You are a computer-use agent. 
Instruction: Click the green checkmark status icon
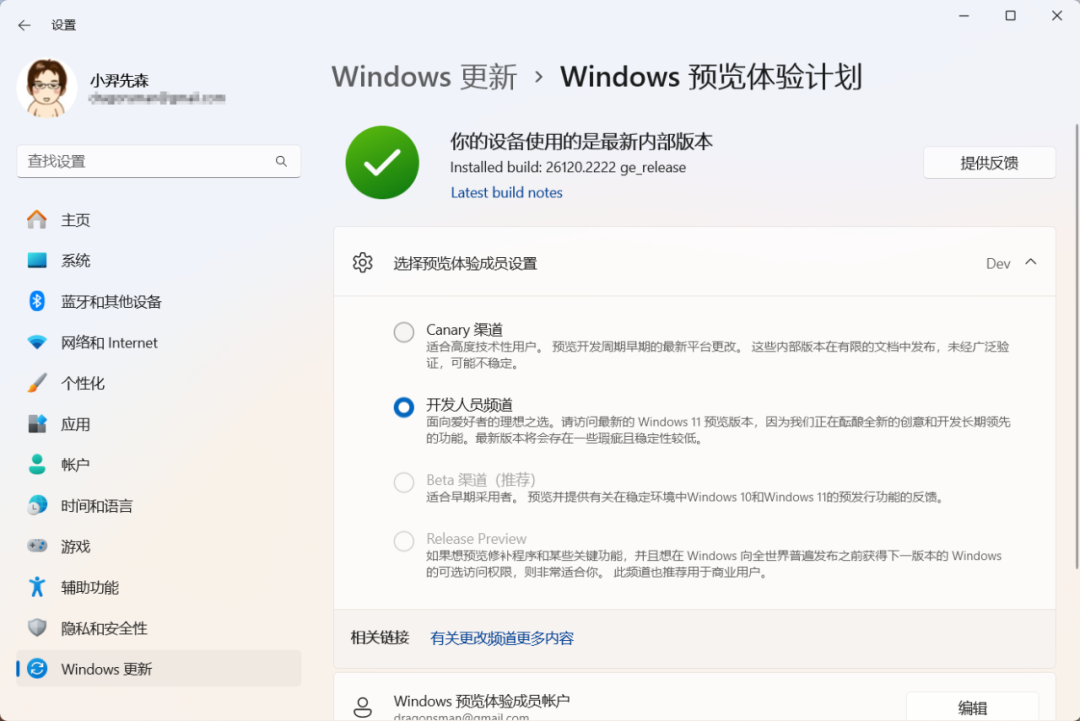[x=382, y=163]
